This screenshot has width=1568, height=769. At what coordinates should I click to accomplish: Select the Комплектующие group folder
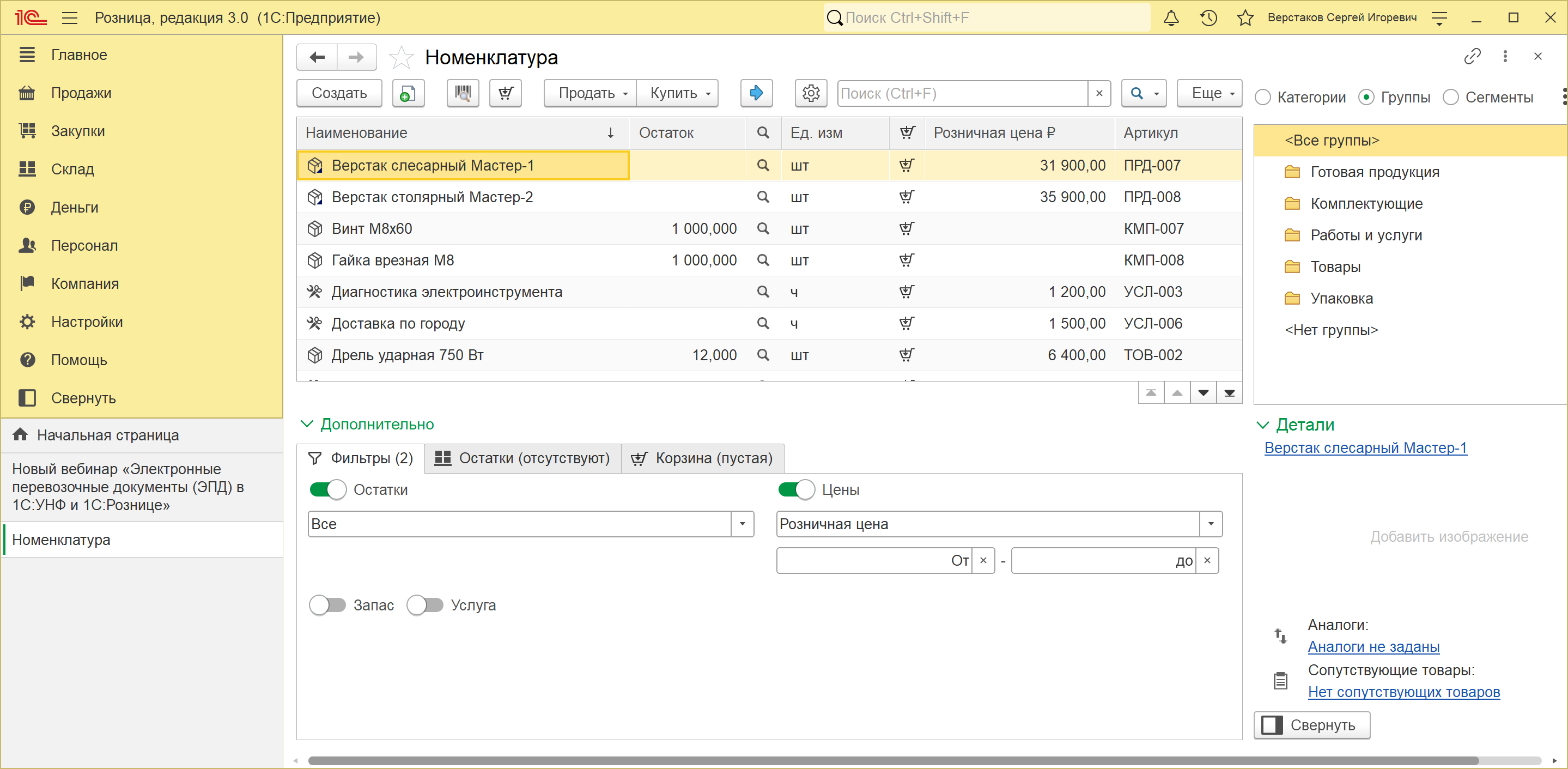[1366, 203]
